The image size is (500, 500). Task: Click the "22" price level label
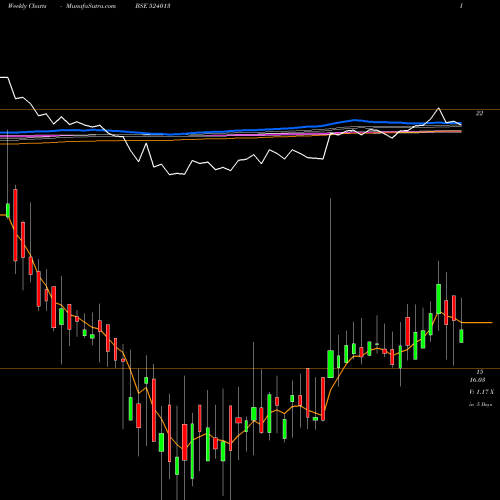click(479, 113)
